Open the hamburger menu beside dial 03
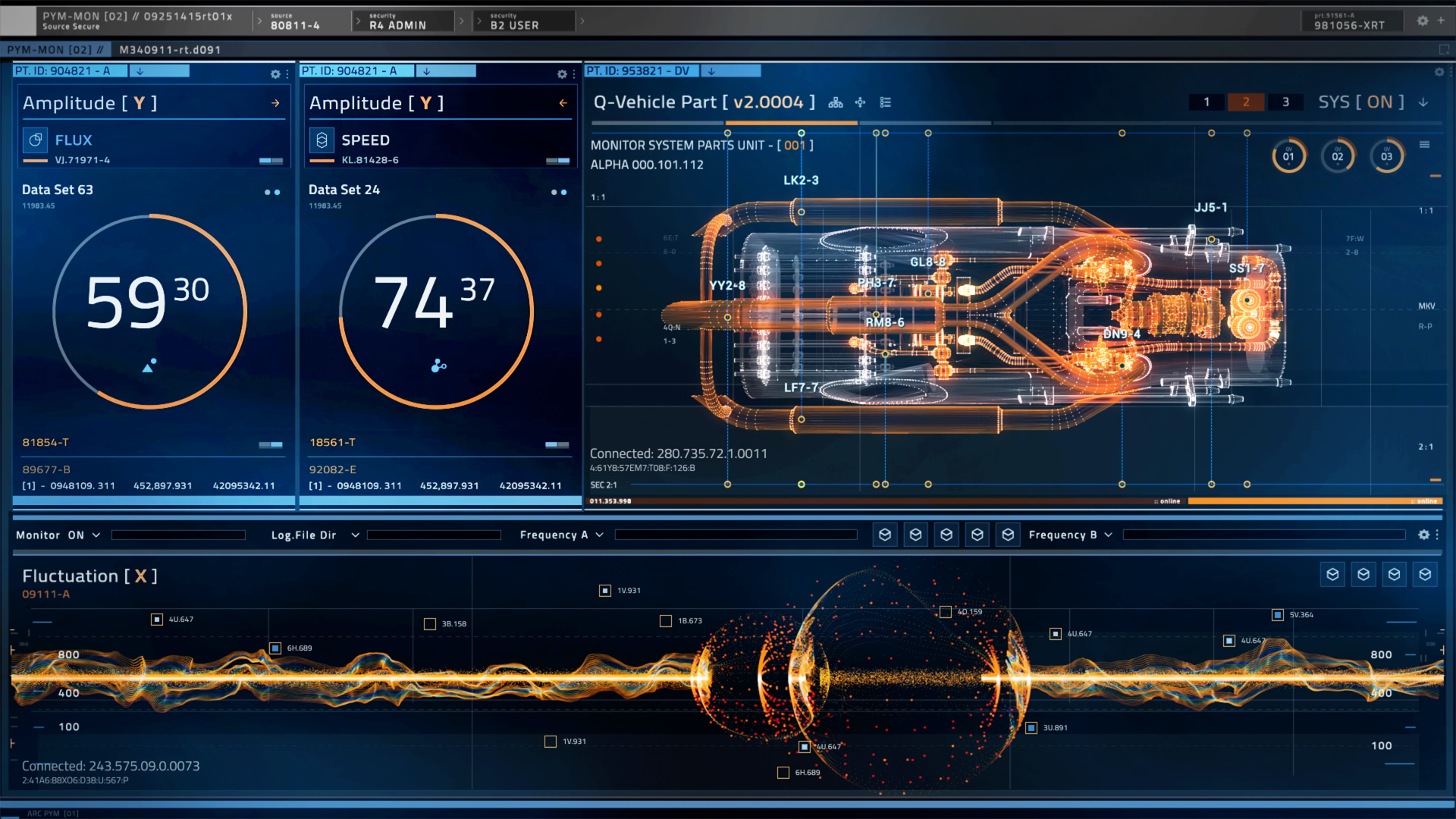This screenshot has height=819, width=1456. [1424, 145]
